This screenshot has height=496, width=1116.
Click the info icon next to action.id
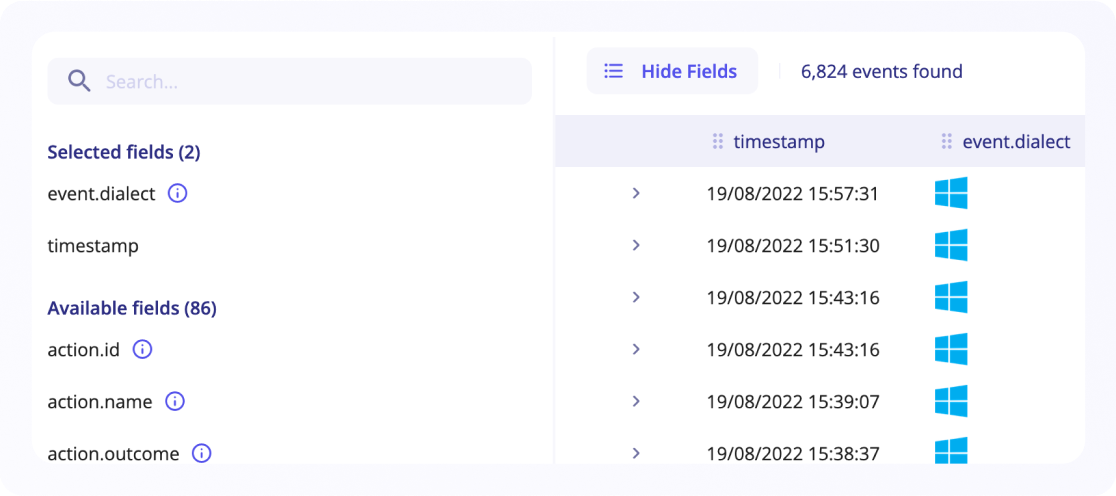tap(142, 350)
